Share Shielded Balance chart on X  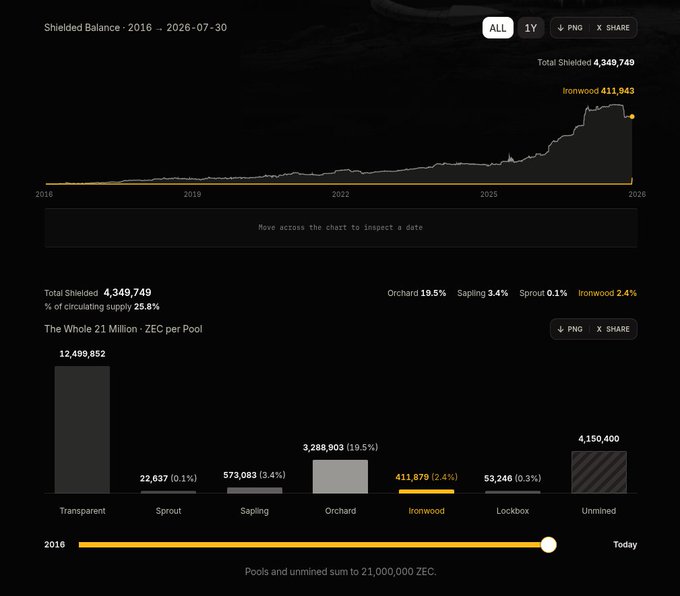click(613, 28)
